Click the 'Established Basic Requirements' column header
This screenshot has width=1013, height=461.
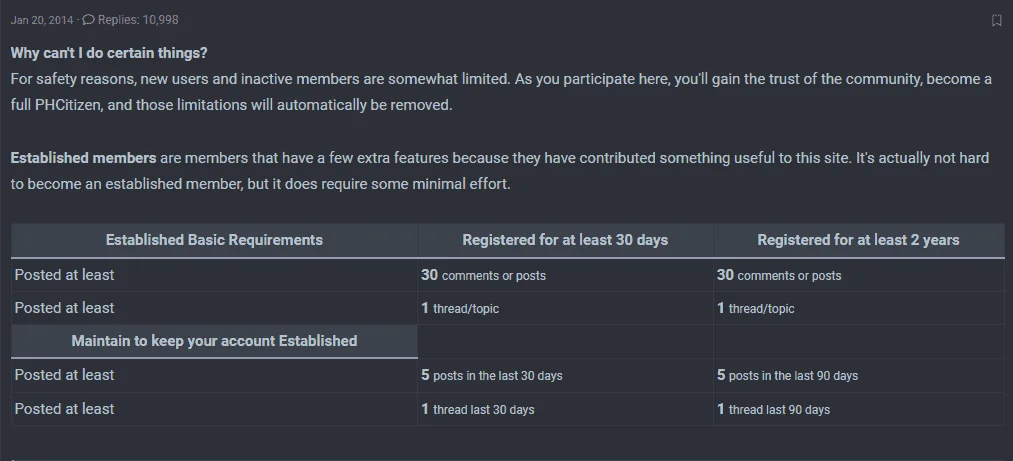214,240
